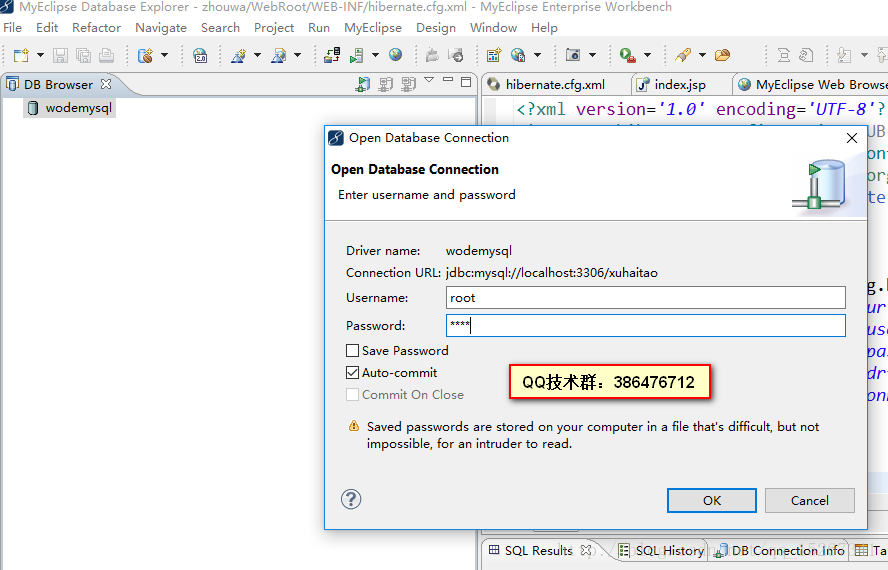Open the Search menu

click(x=220, y=28)
